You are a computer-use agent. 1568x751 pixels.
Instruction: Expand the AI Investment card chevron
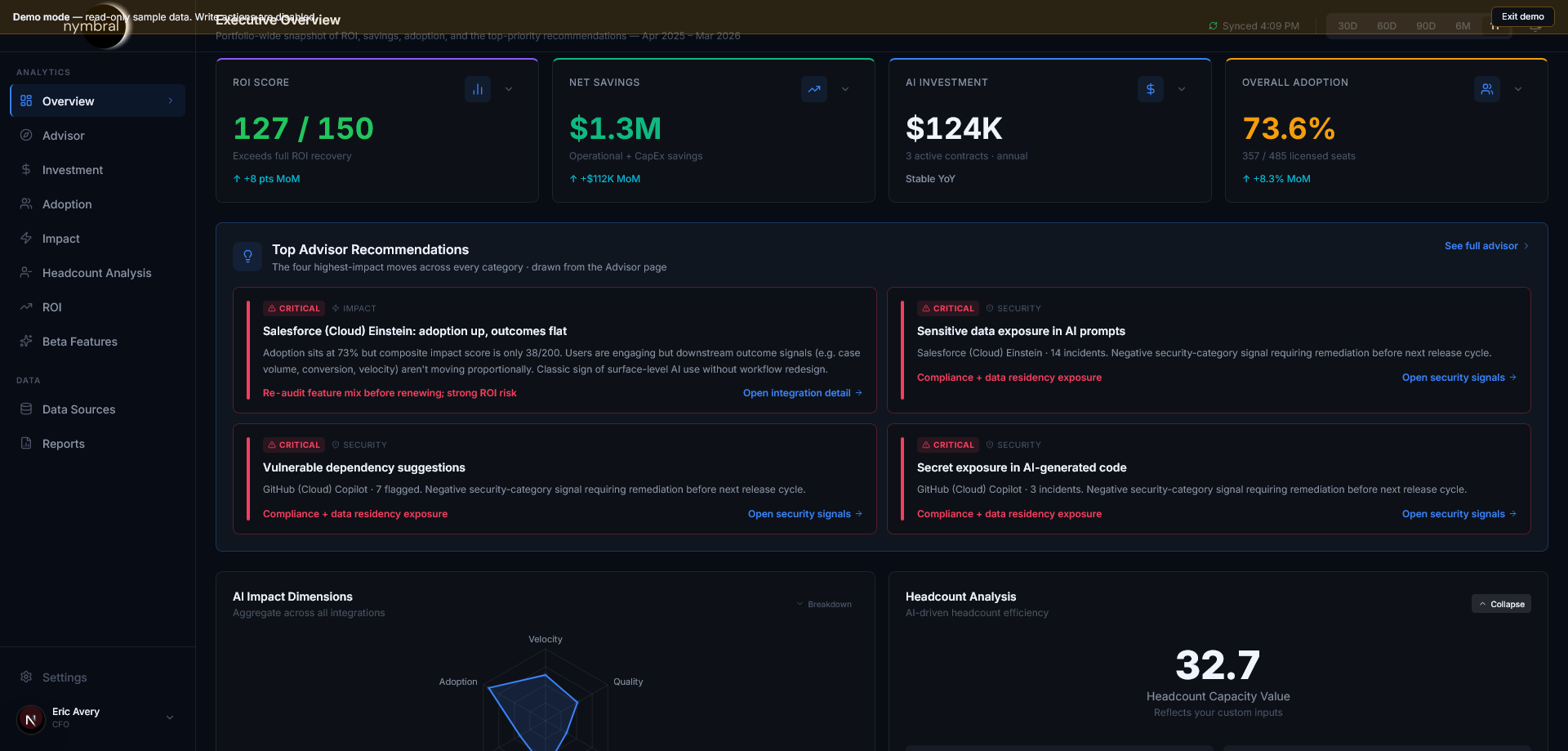pyautogui.click(x=1182, y=89)
